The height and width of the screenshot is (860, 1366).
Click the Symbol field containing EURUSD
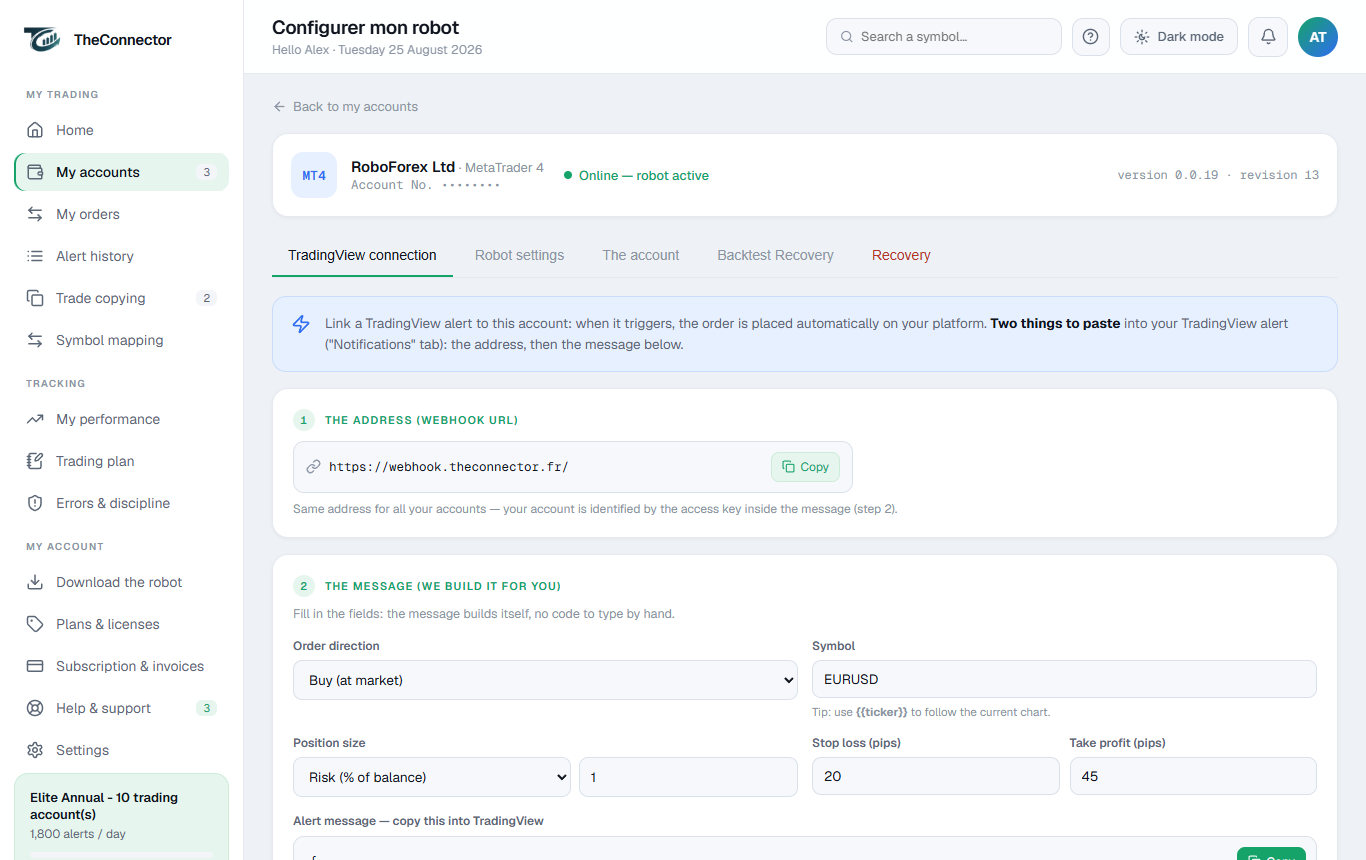(x=1064, y=679)
